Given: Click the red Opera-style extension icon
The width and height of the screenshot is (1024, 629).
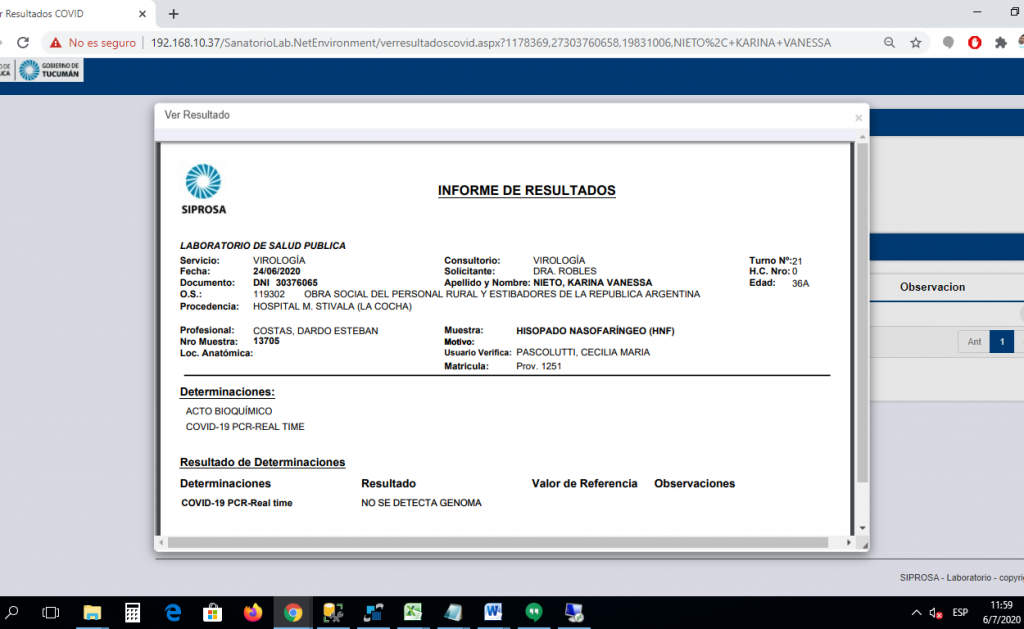Looking at the screenshot, I should click(974, 43).
